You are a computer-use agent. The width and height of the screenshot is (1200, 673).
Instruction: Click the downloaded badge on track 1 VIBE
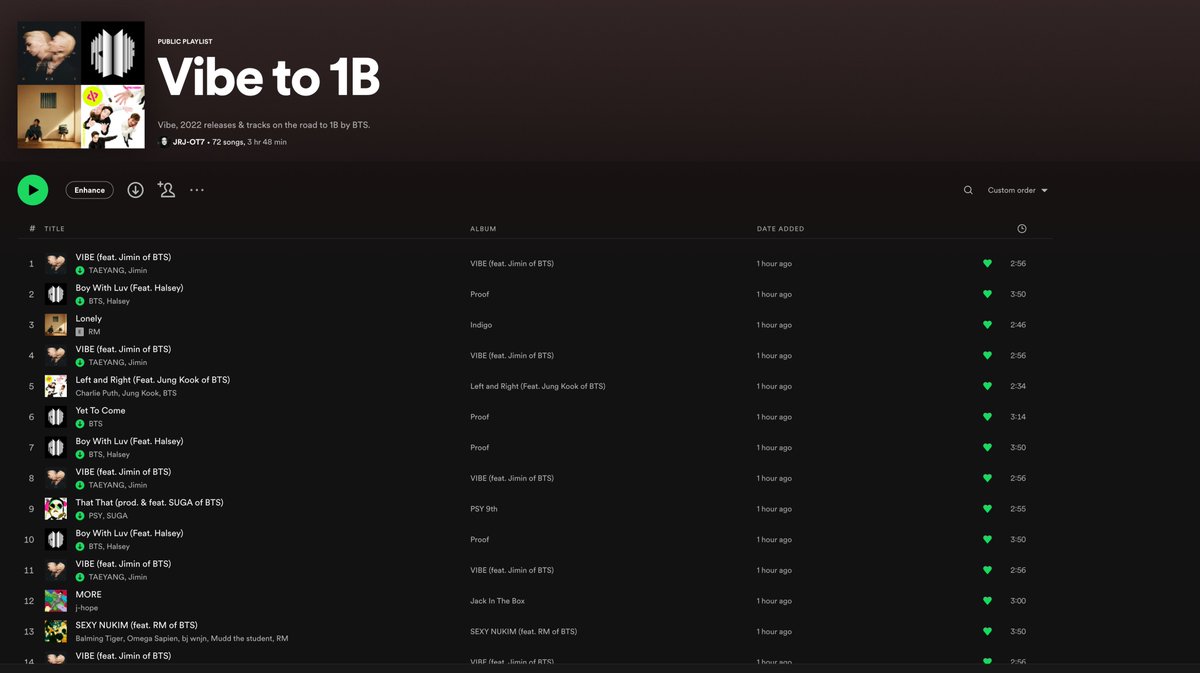(80, 270)
